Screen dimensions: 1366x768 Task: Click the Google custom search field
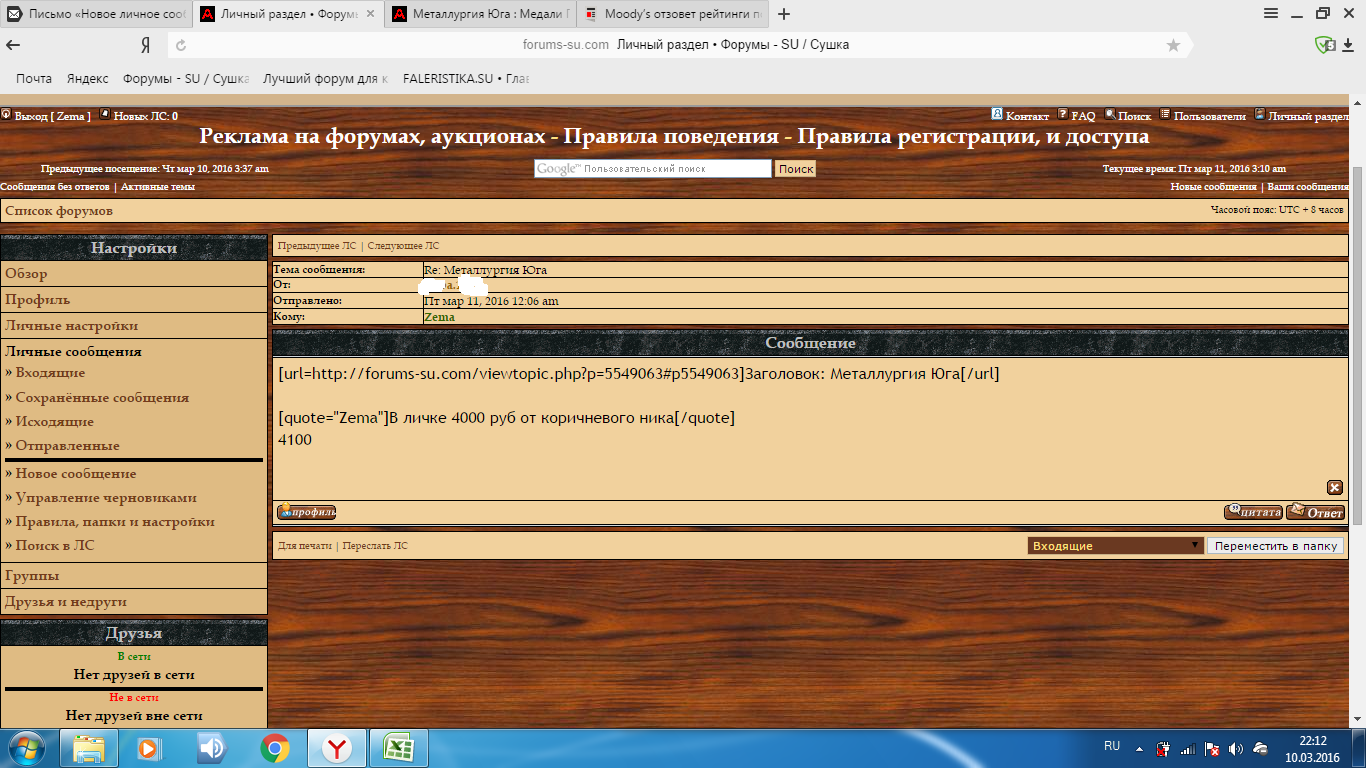[x=652, y=169]
